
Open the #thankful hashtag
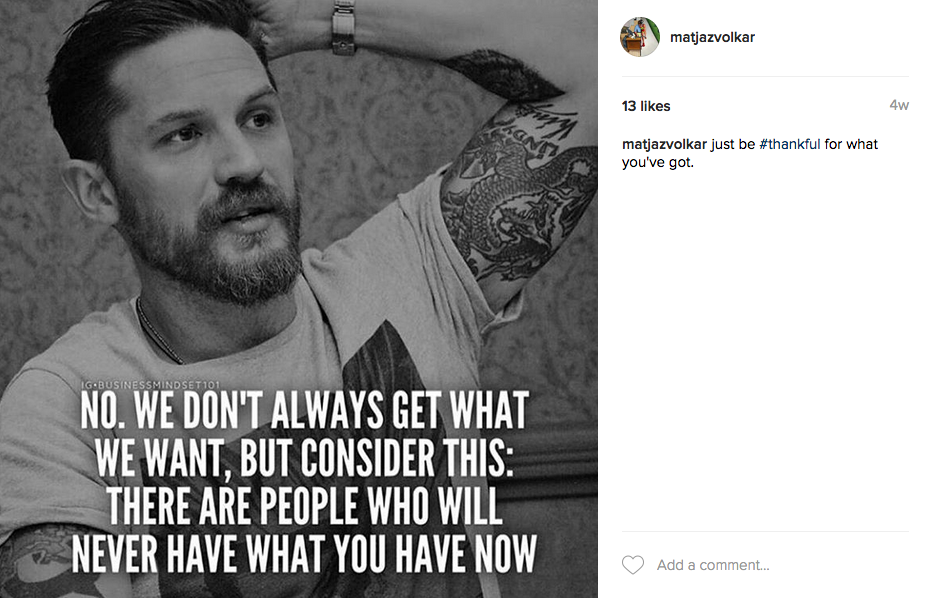click(x=789, y=144)
